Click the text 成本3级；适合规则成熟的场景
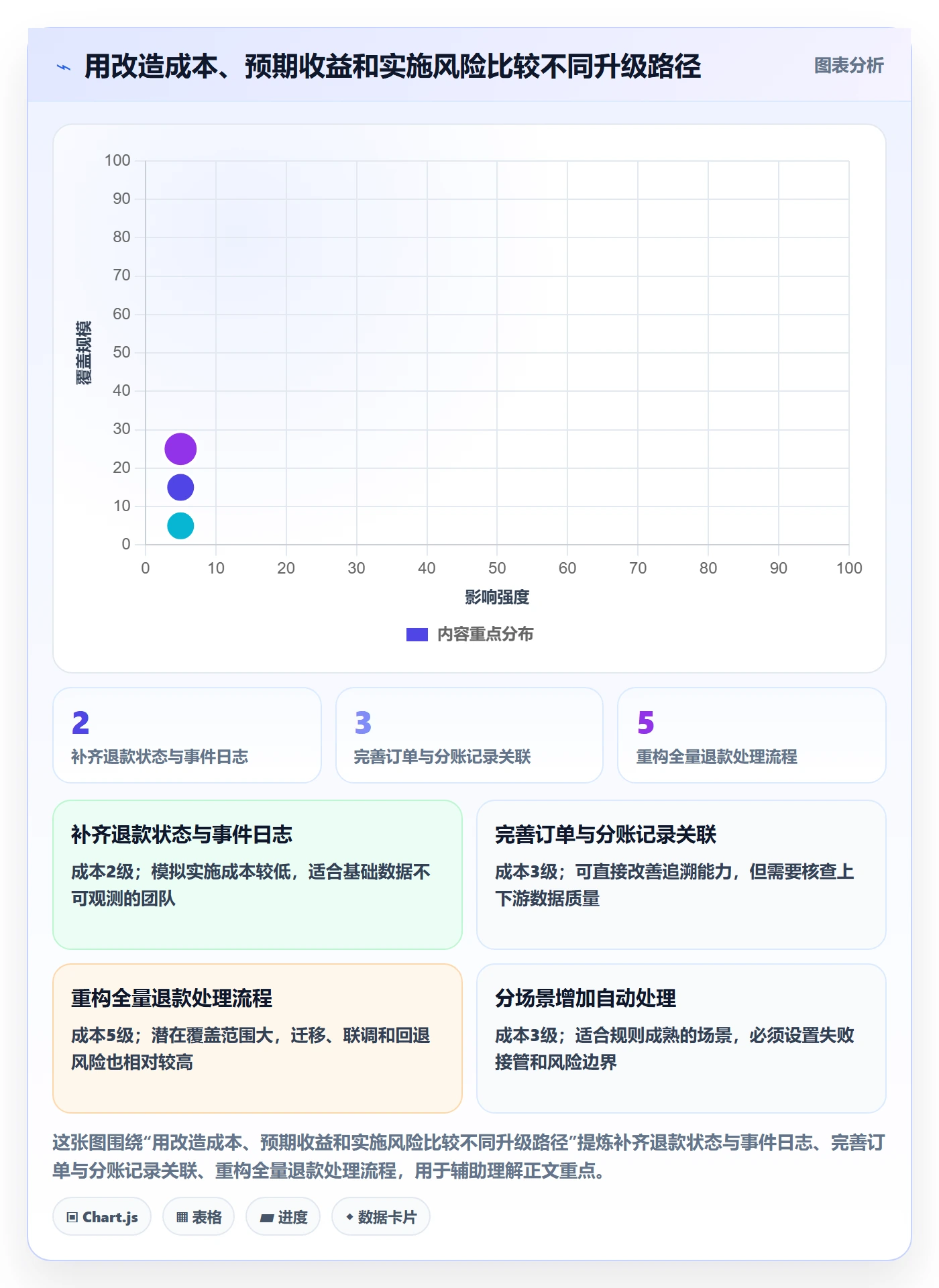 pyautogui.click(x=614, y=1035)
